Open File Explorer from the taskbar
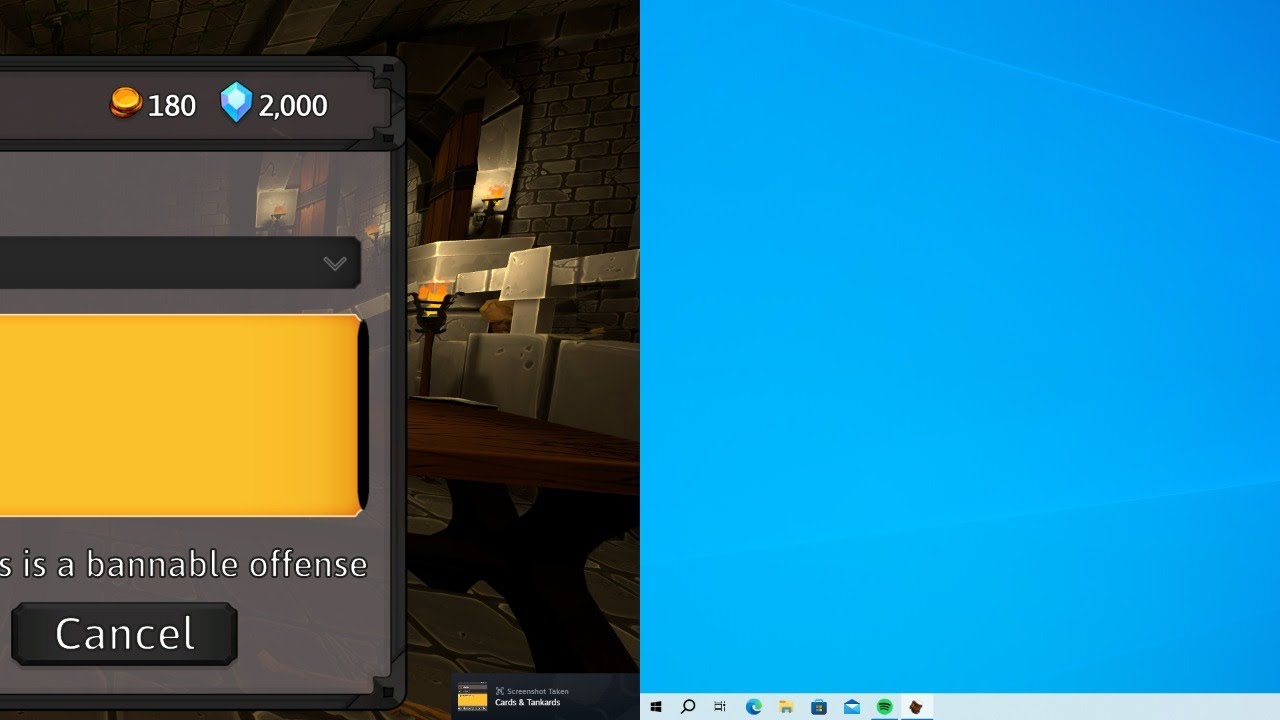The height and width of the screenshot is (720, 1280). (786, 707)
